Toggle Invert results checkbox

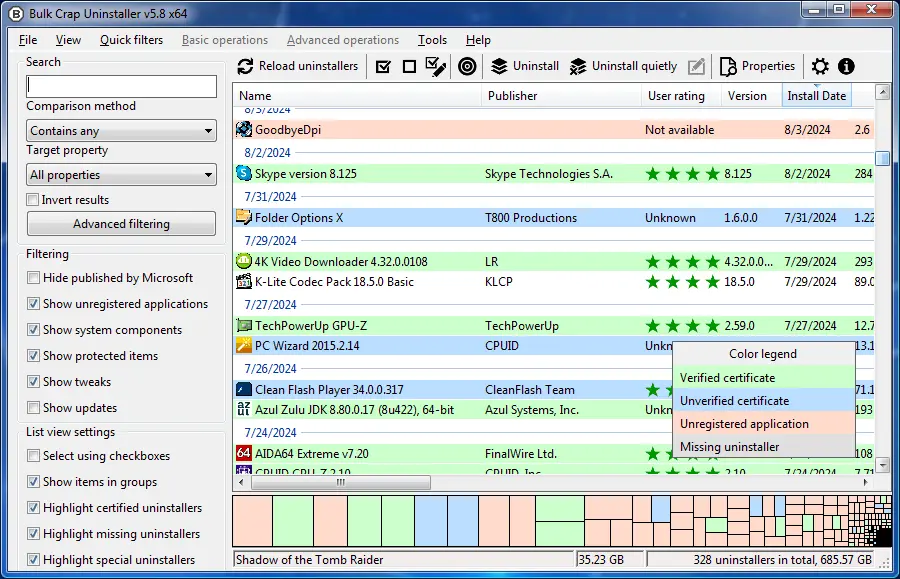tap(33, 200)
